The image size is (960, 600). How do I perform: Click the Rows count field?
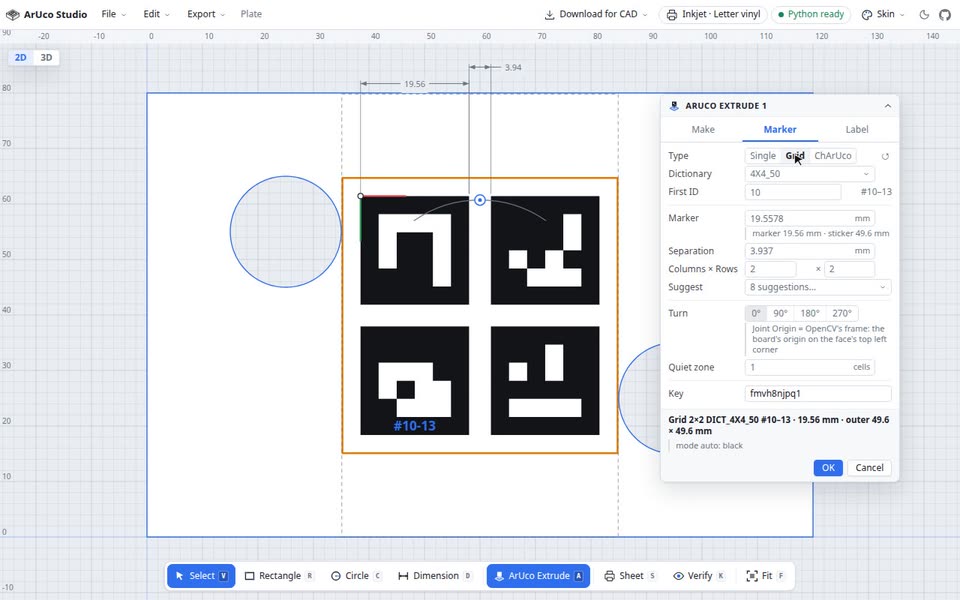point(849,269)
